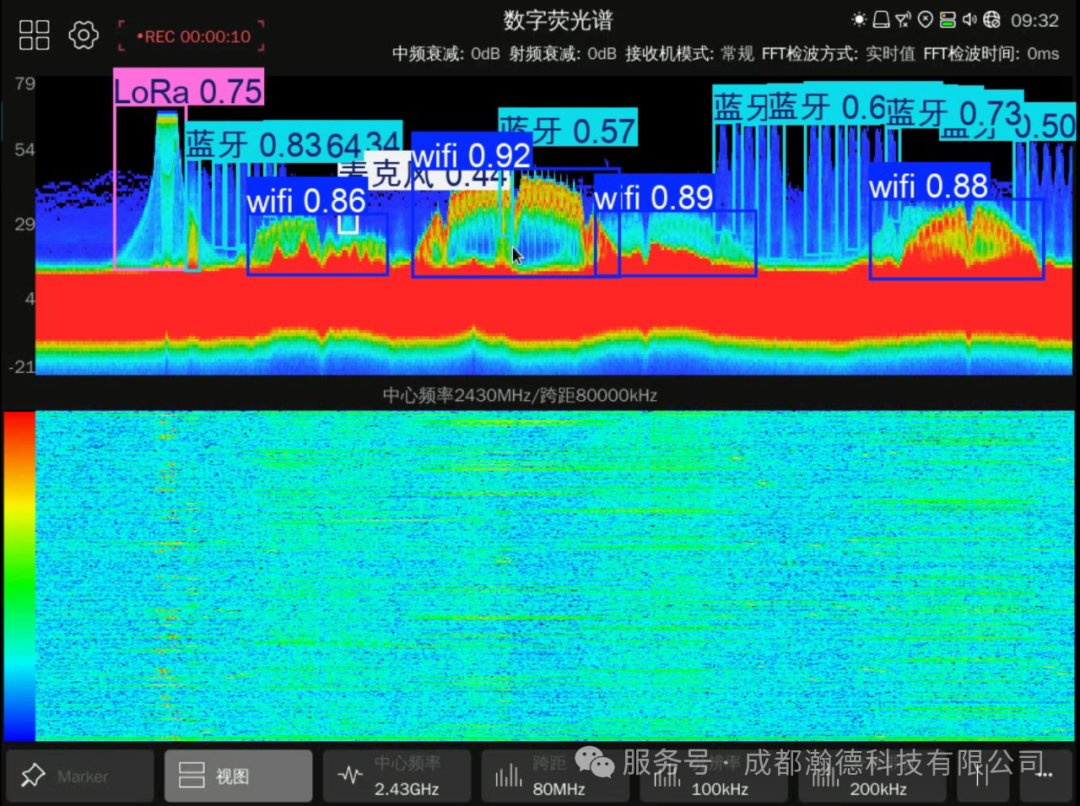Expand the more options ellipsis button
The height and width of the screenshot is (806, 1080).
point(1045,776)
